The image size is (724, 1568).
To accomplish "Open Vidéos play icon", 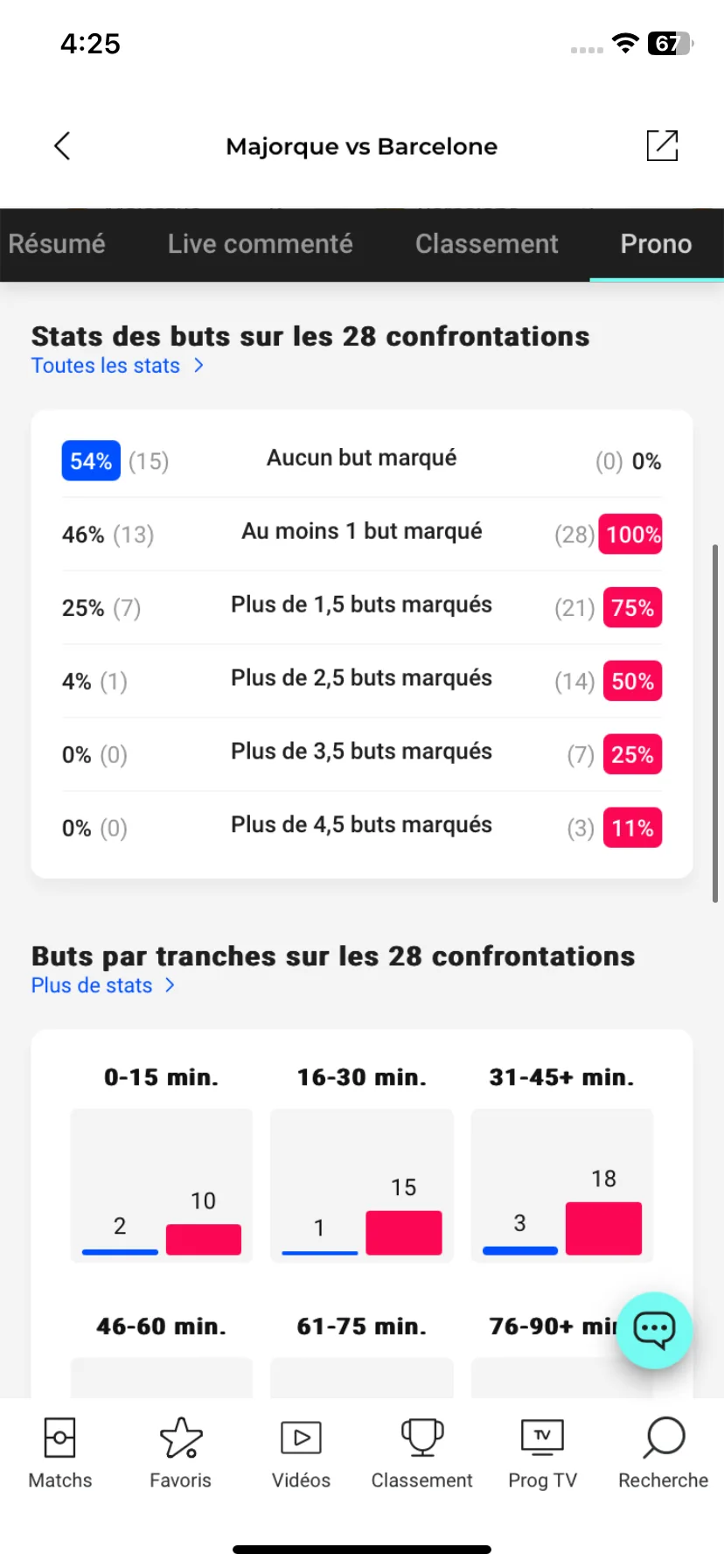I will click(301, 1438).
